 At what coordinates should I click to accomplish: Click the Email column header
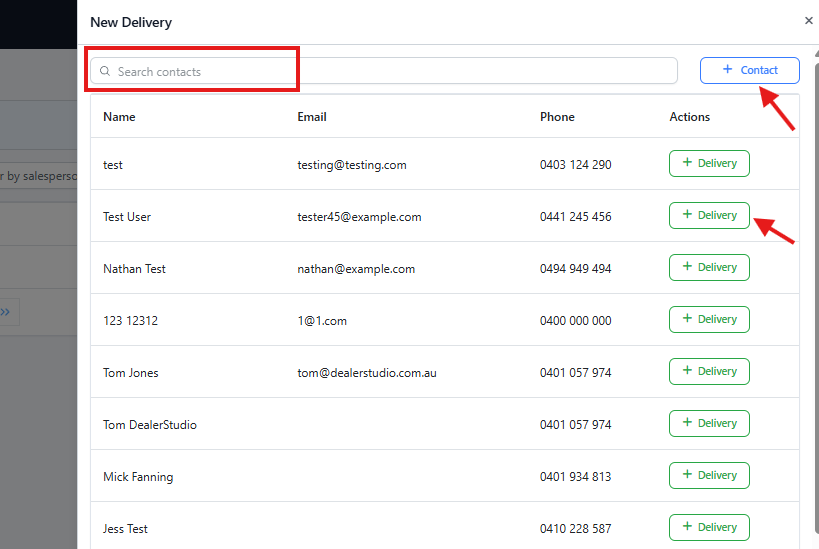tap(312, 117)
